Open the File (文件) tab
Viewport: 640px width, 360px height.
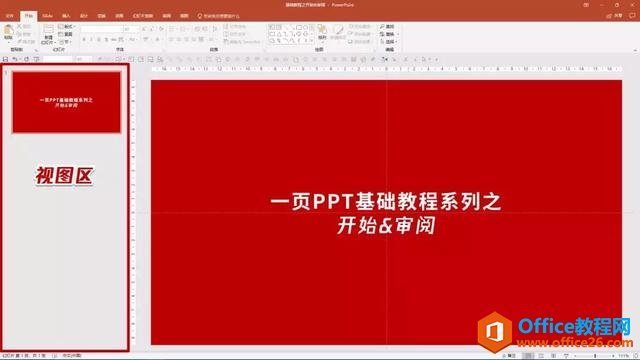pyautogui.click(x=9, y=16)
